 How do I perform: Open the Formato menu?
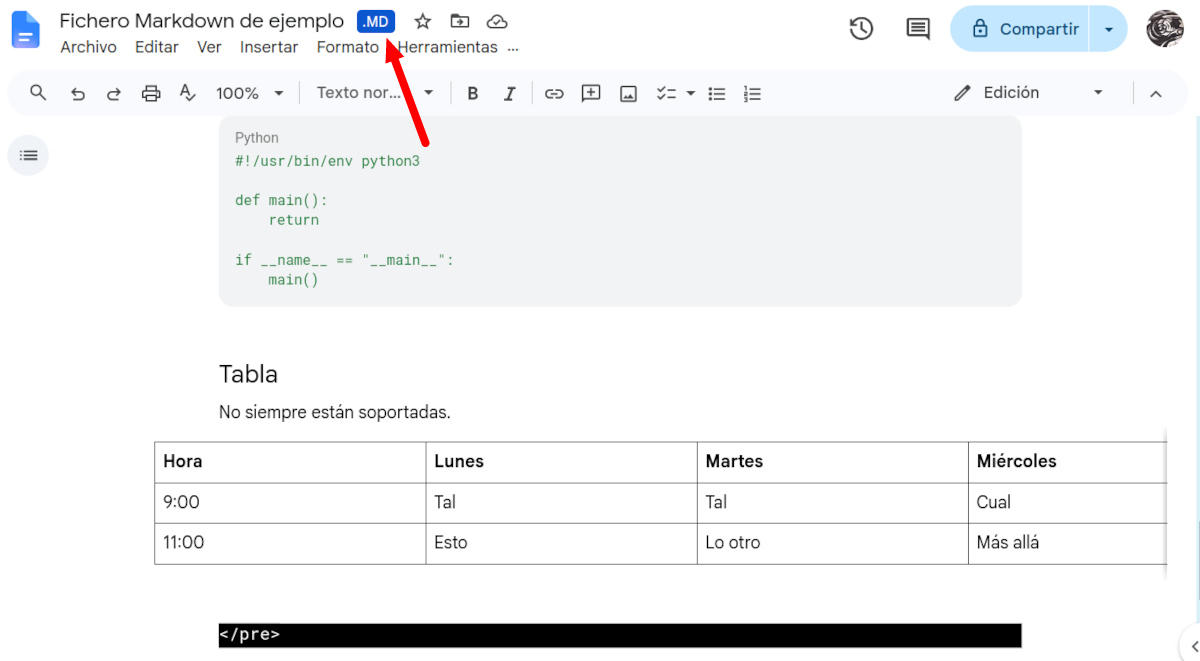point(347,47)
